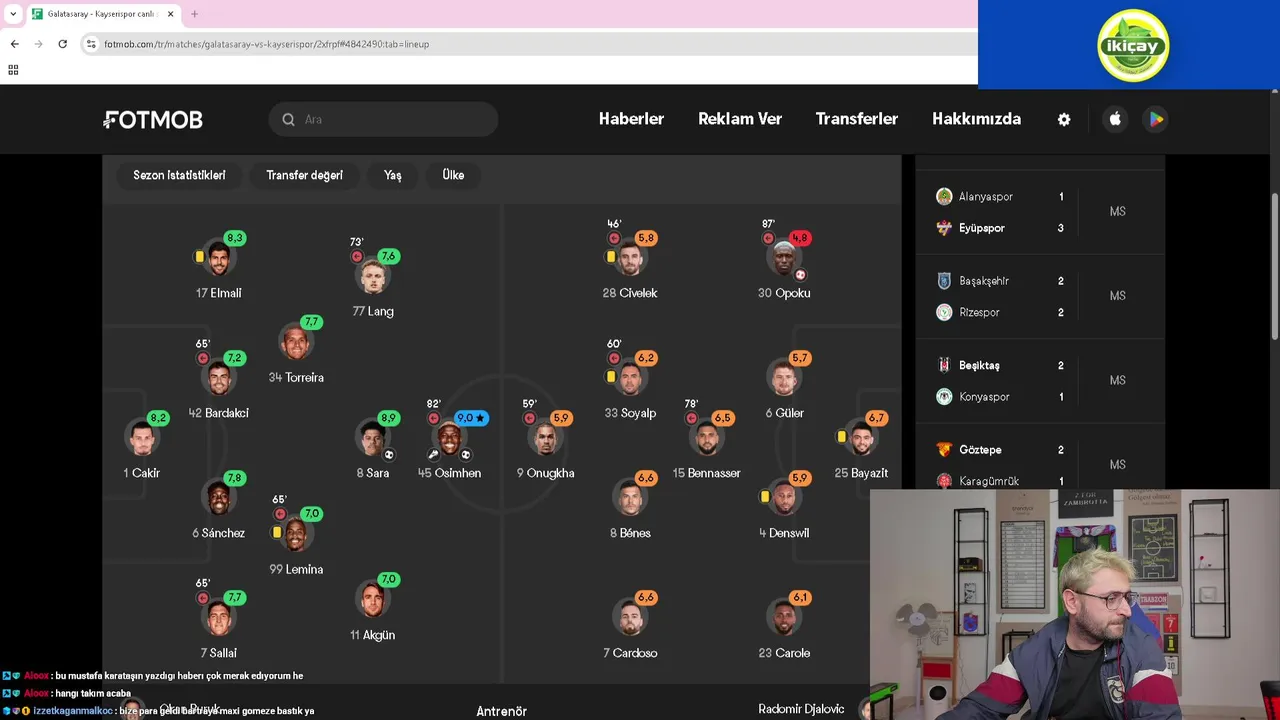The width and height of the screenshot is (1280, 720).
Task: Open Alanyaspor vs Eyüpspor match result
Action: coord(1040,212)
